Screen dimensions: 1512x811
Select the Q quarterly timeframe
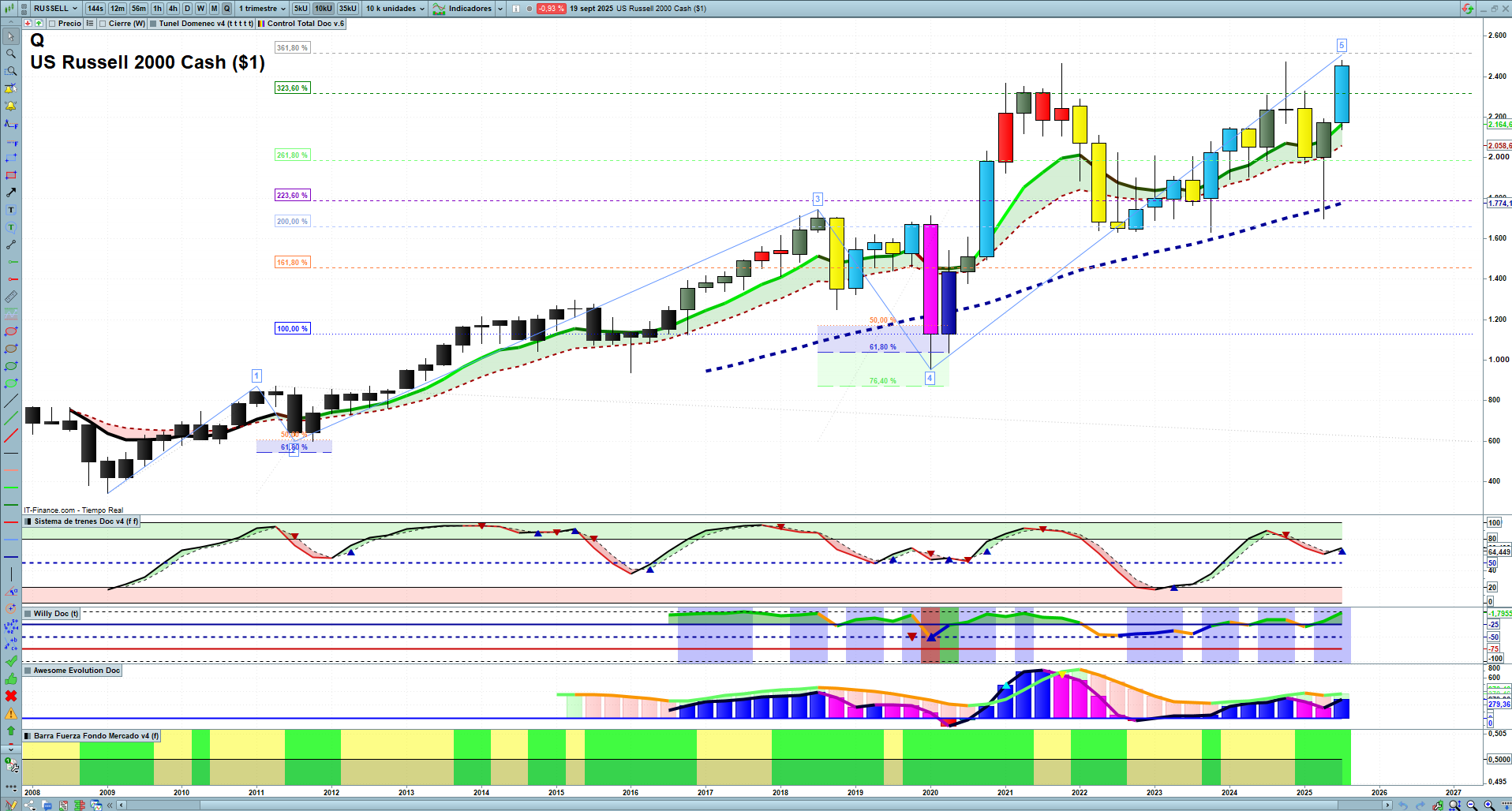[227, 9]
